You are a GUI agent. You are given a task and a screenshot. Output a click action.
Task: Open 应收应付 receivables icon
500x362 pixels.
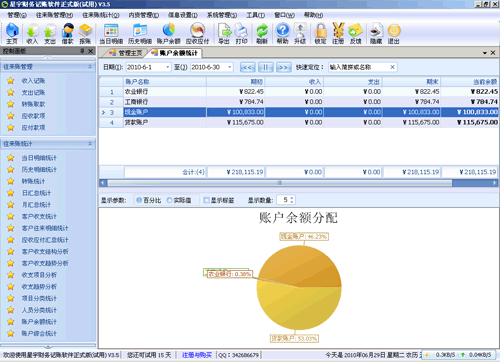(197, 33)
